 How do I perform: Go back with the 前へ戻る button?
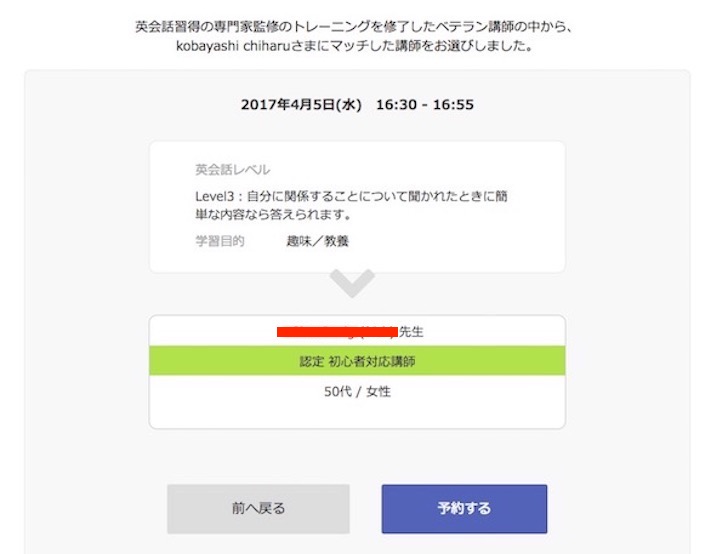(x=258, y=508)
